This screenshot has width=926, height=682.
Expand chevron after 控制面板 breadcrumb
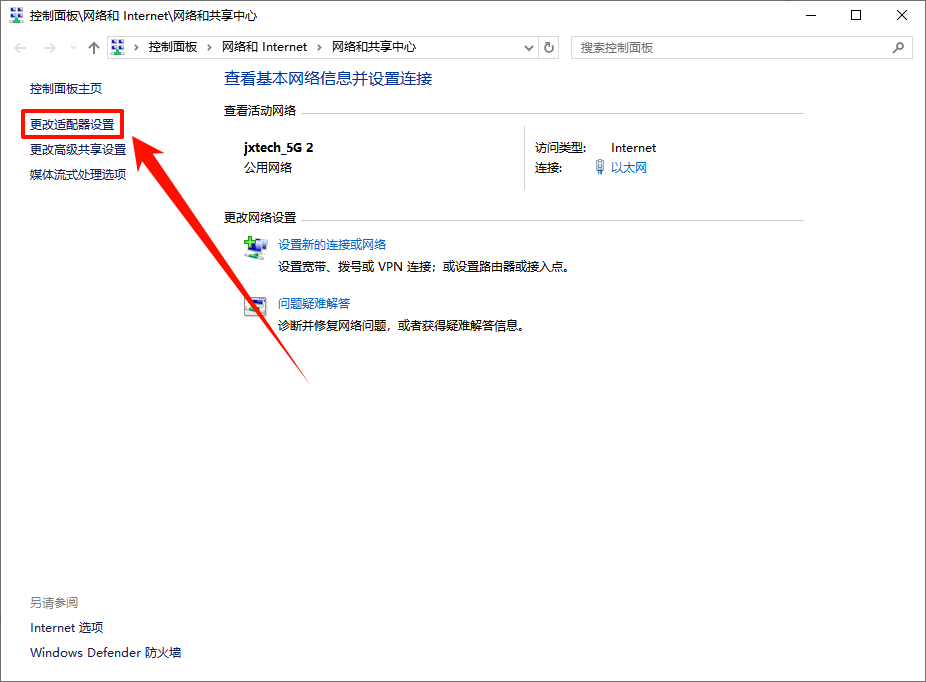(209, 48)
